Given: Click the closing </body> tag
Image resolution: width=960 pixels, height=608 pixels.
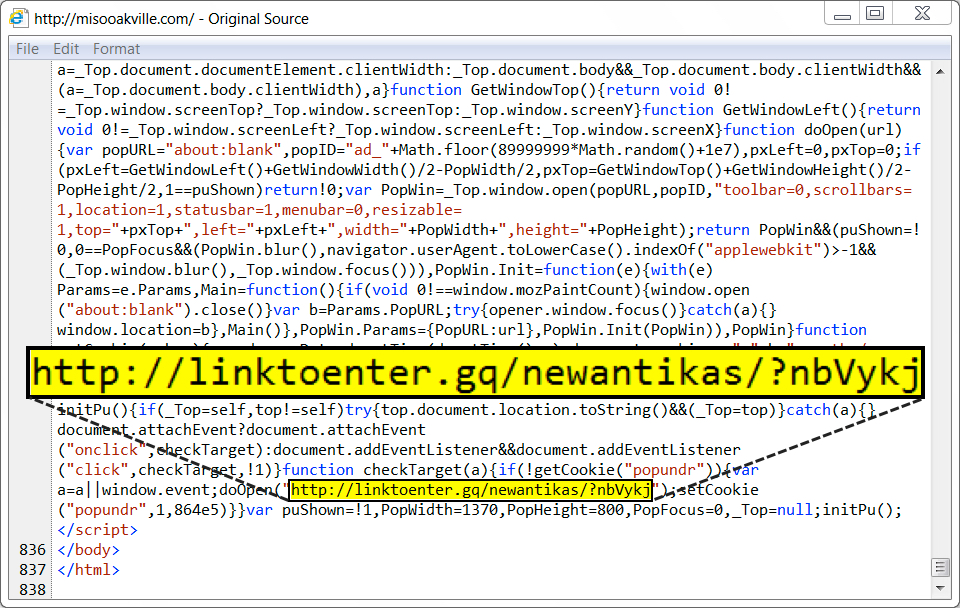Looking at the screenshot, I should point(88,550).
